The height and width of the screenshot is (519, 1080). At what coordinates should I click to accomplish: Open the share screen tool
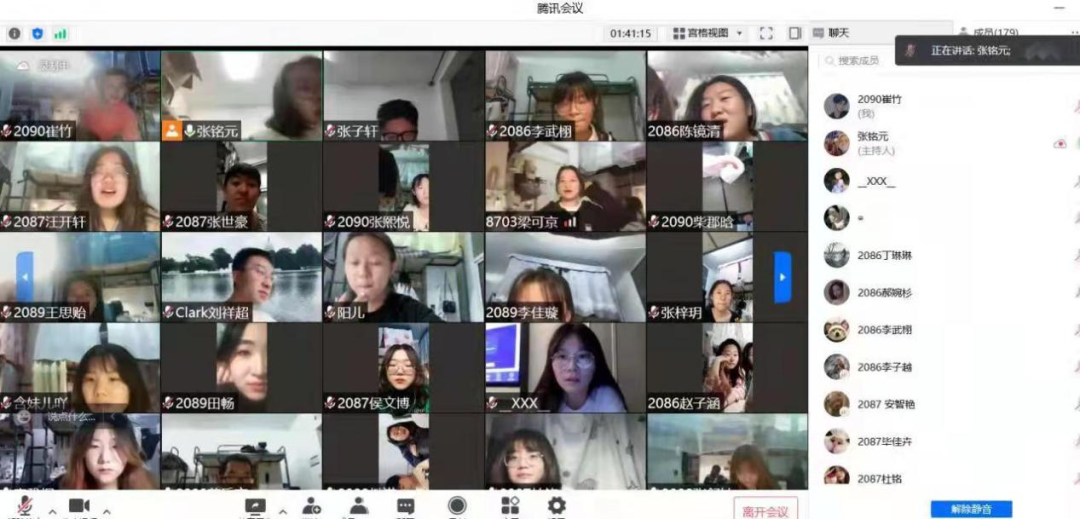pyautogui.click(x=255, y=507)
